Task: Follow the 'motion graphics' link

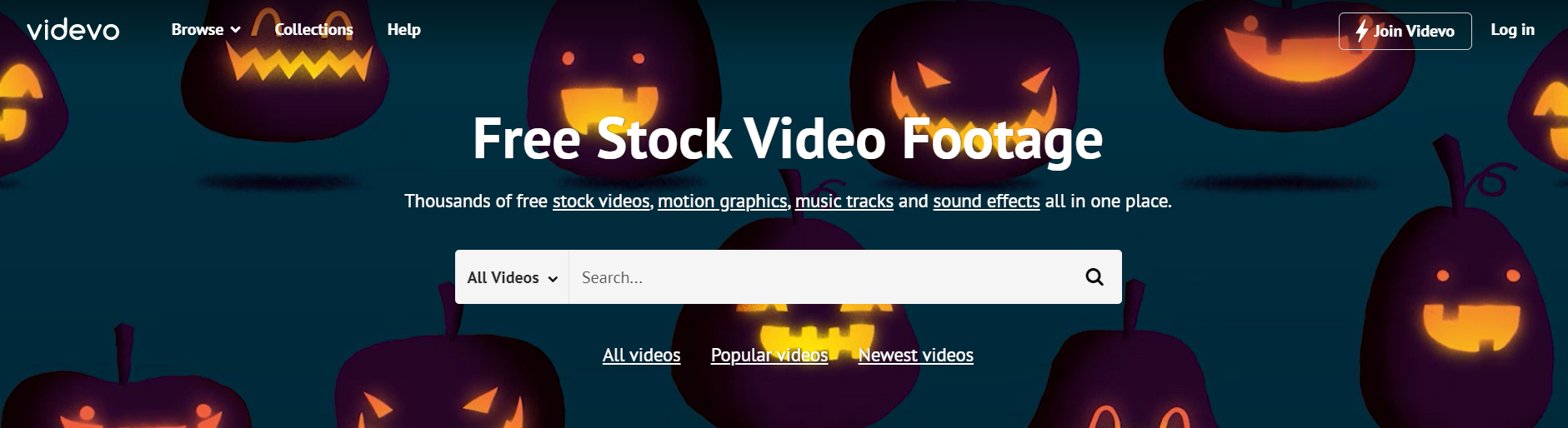Action: pos(722,201)
